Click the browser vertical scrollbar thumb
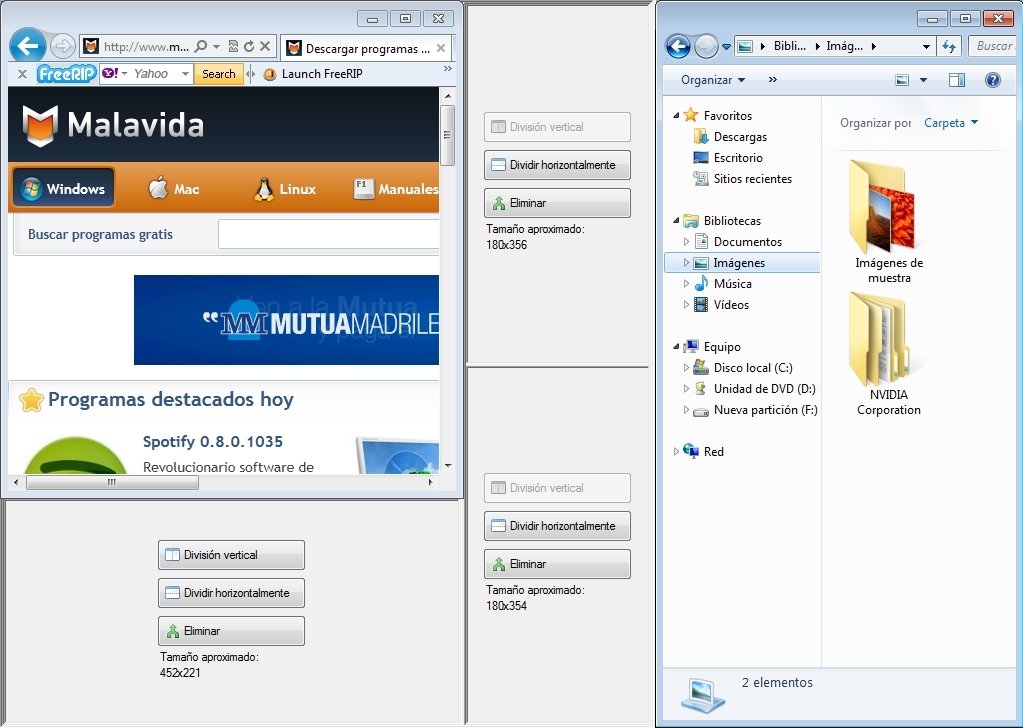Image resolution: width=1023 pixels, height=728 pixels. point(448,135)
